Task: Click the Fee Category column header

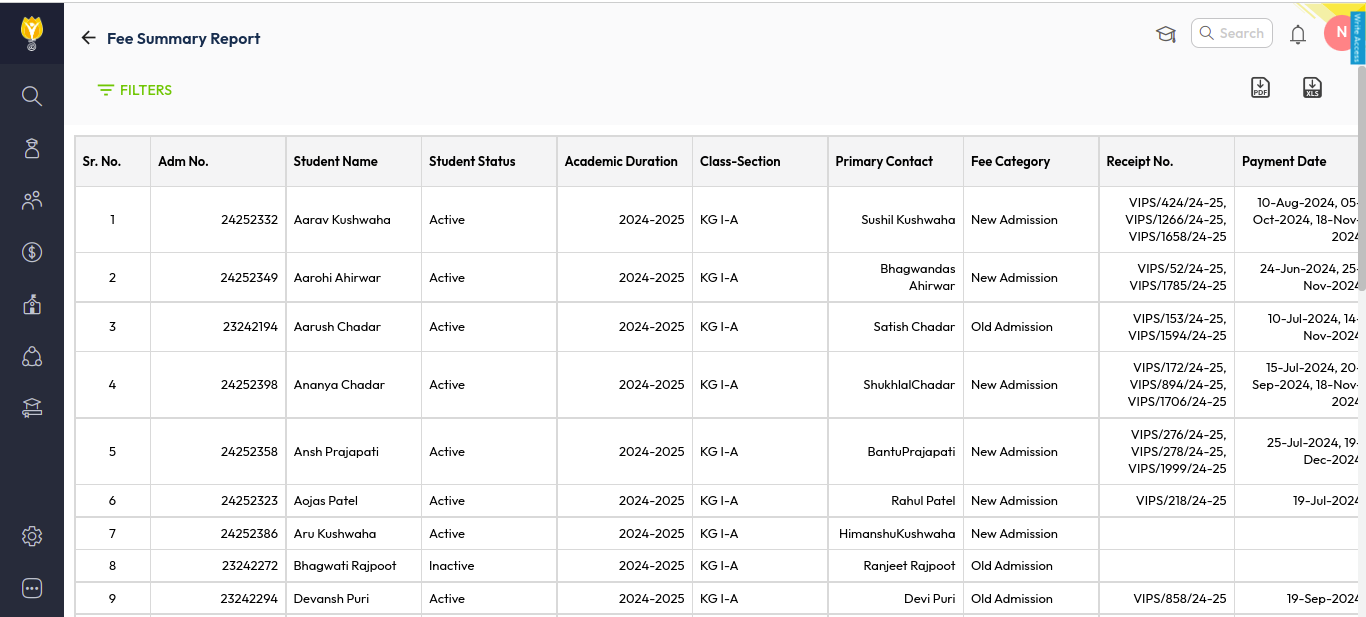Action: (1010, 161)
